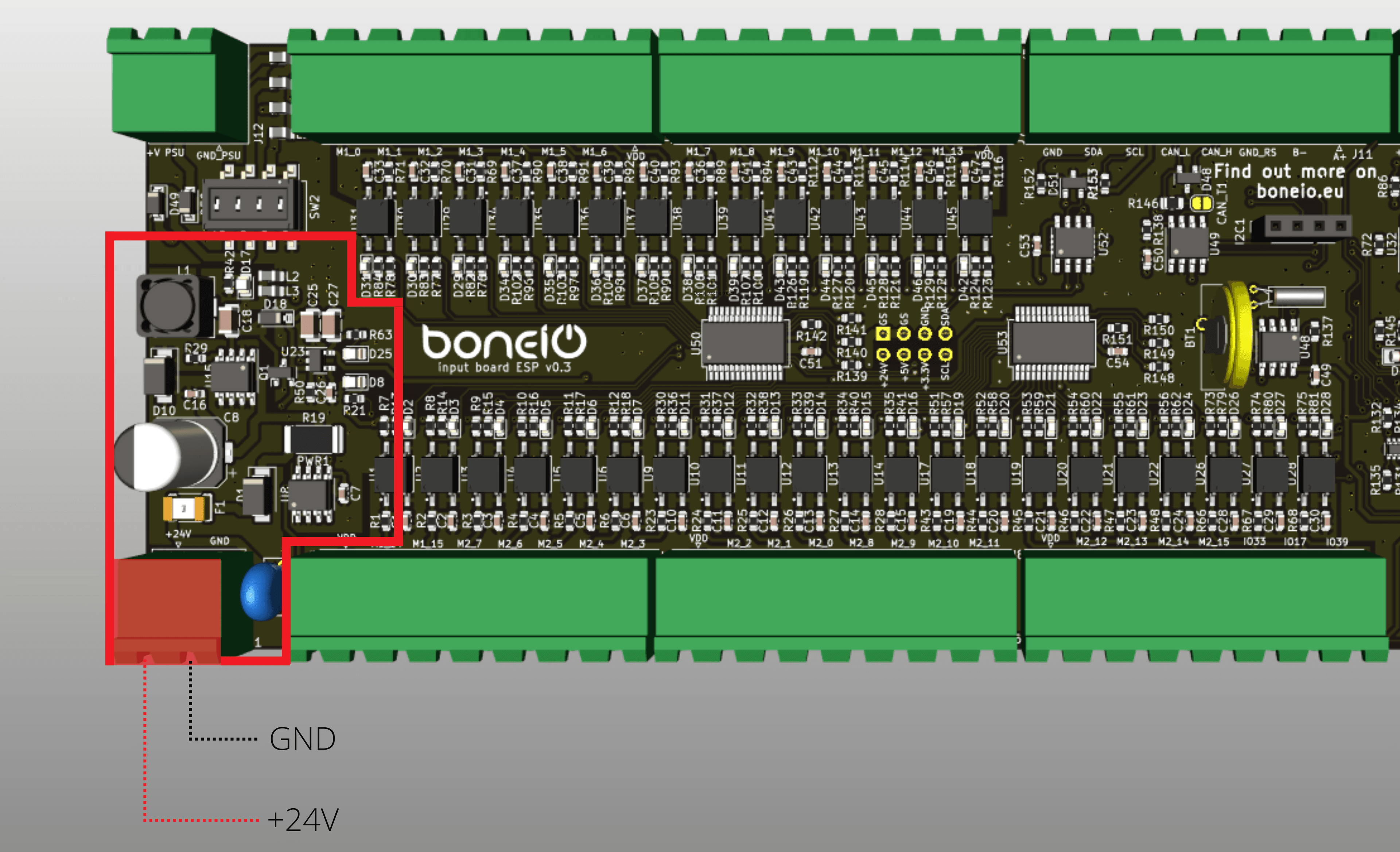Click the 'IO17' pin label
Viewport: 1400px width, 852px height.
point(1295,541)
